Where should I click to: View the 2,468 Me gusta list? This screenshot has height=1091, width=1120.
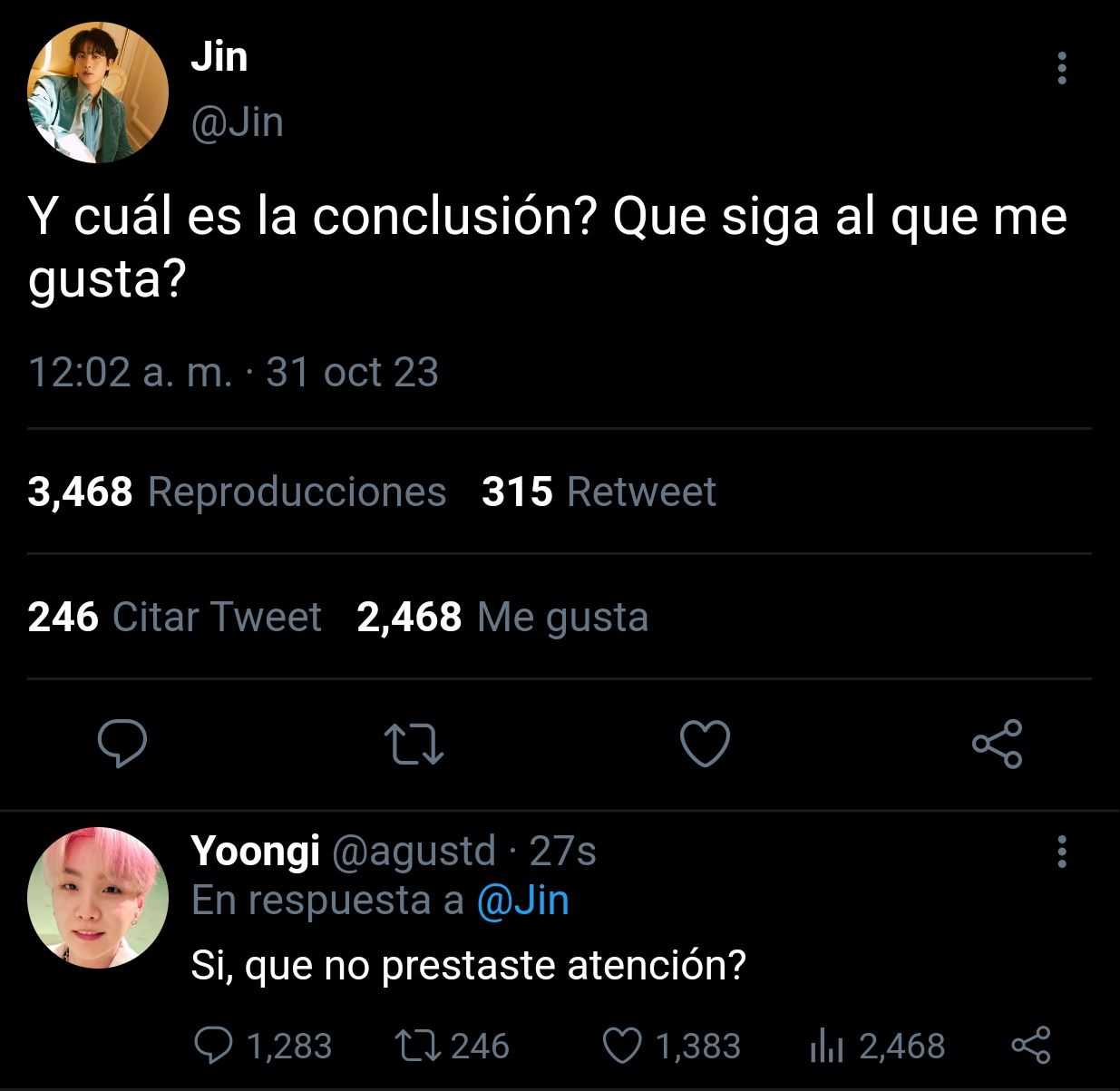502,617
